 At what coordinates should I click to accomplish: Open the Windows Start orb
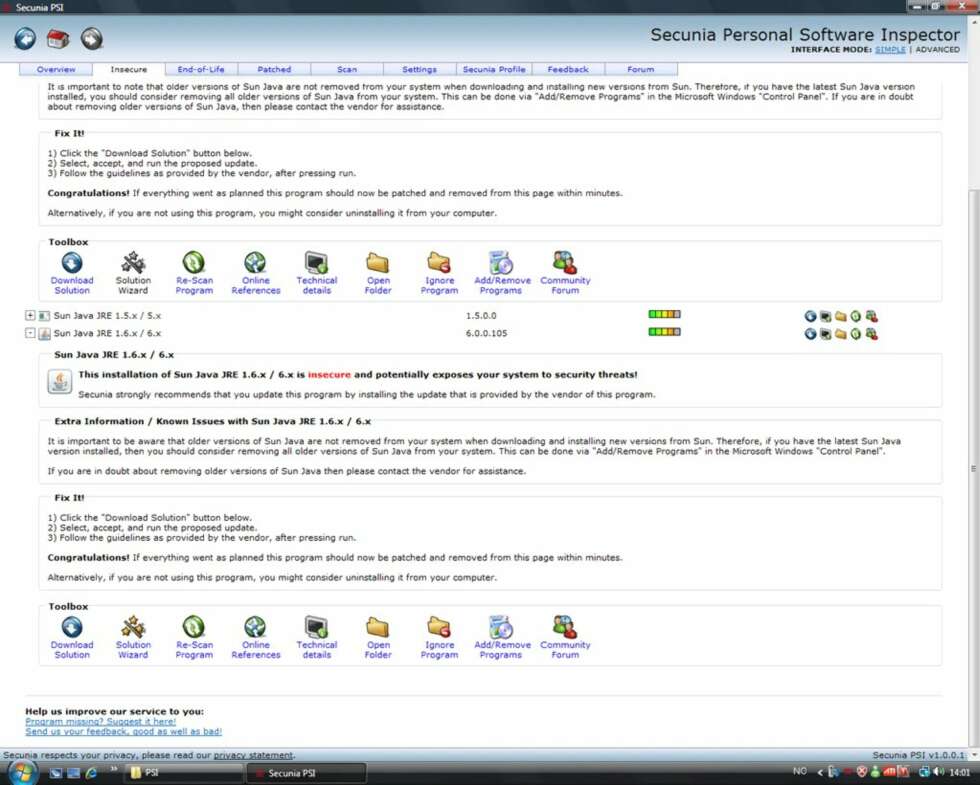point(24,772)
